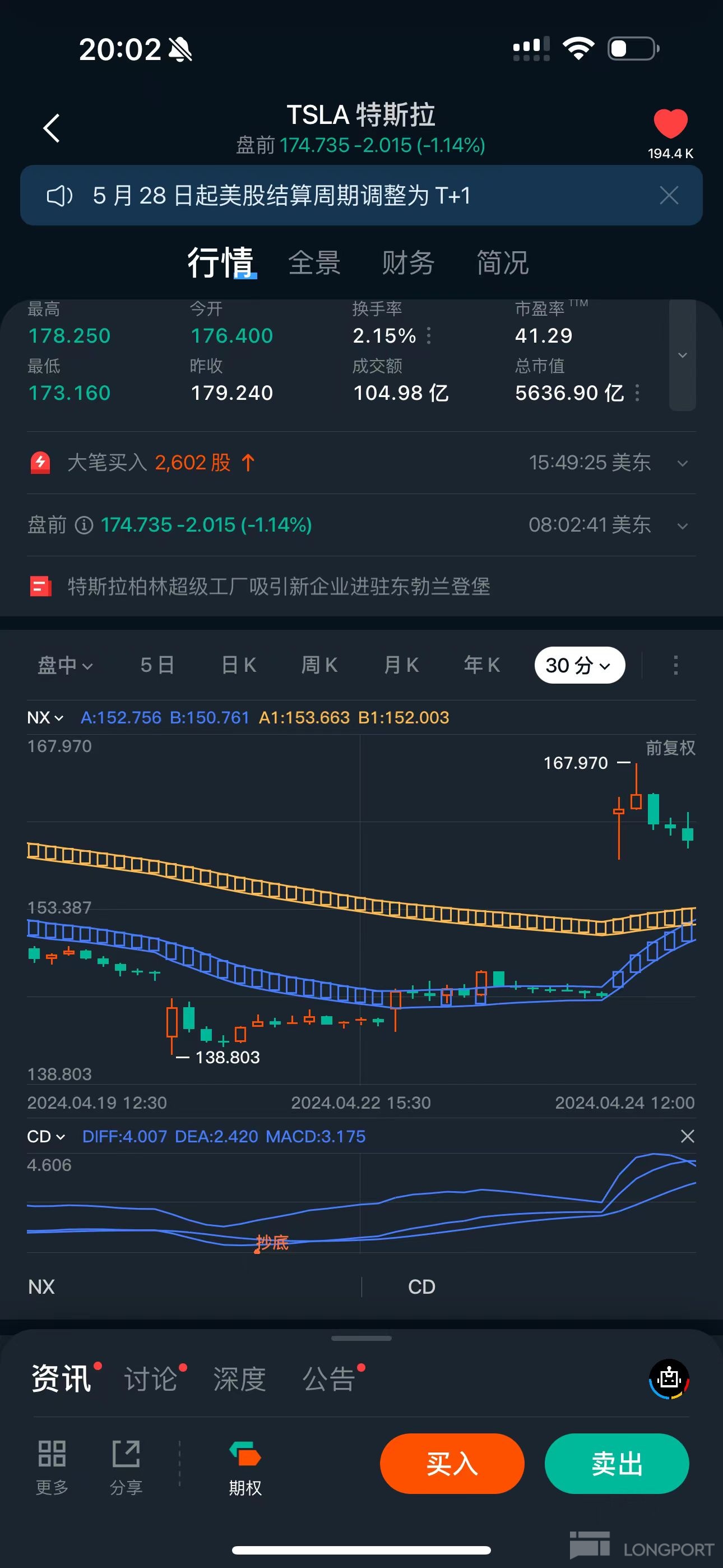Open the 财务 tab
Screen dimensions: 723x1568
[x=408, y=263]
